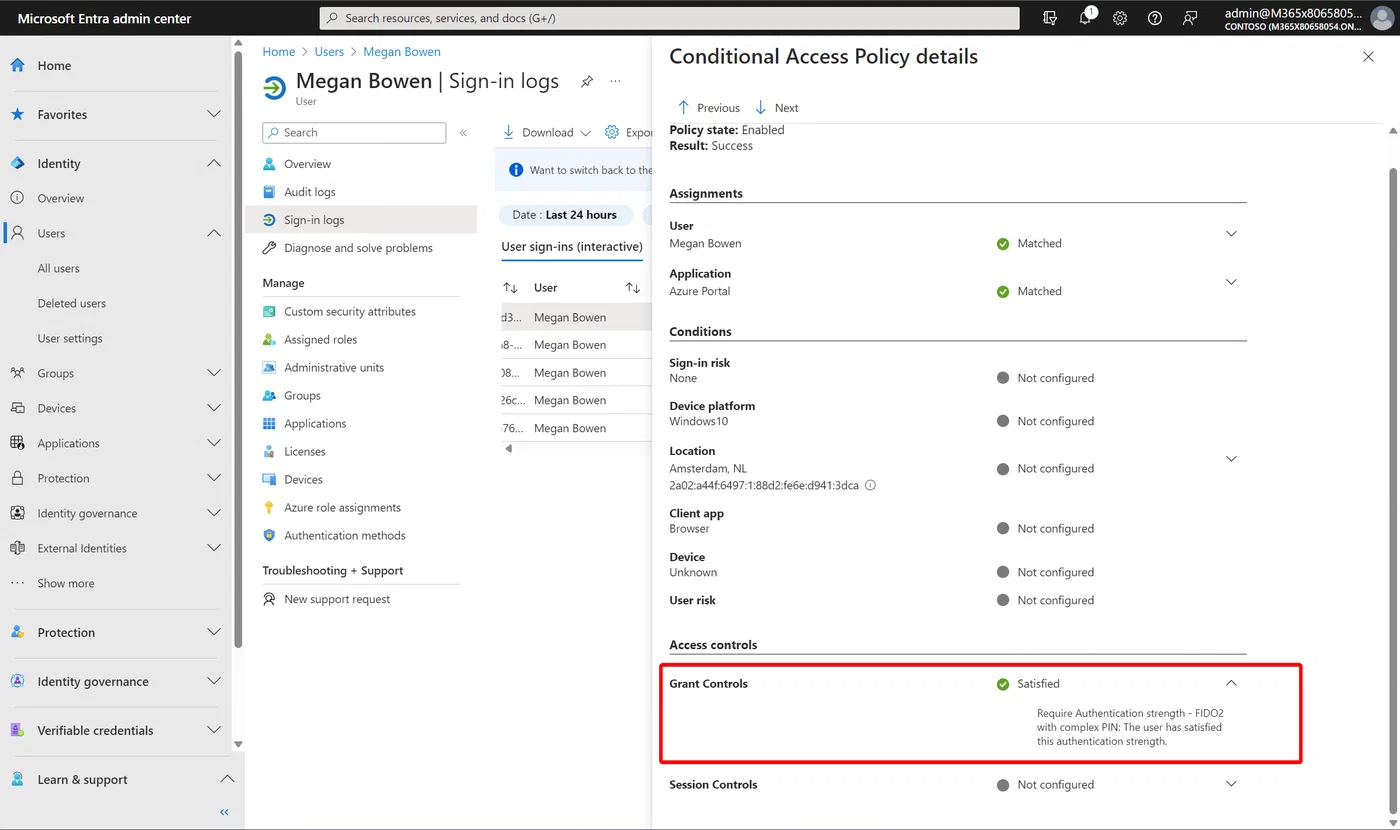Viewport: 1400px width, 830px height.
Task: Click the Date: Last 24 hours filter
Action: tap(565, 215)
